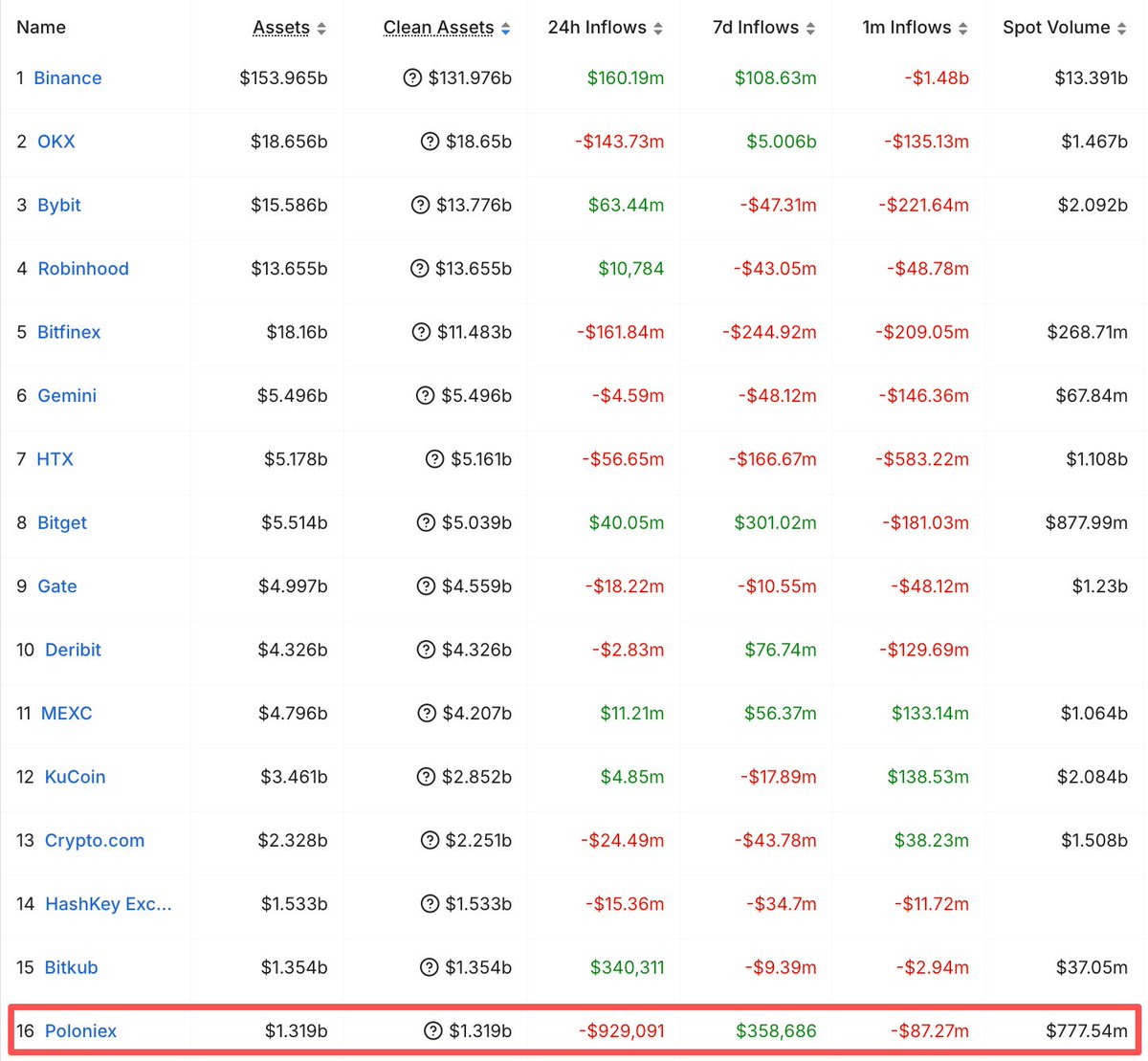Image resolution: width=1148 pixels, height=1061 pixels.
Task: Click the question mark icon next to $5.039b
Action: pos(426,522)
